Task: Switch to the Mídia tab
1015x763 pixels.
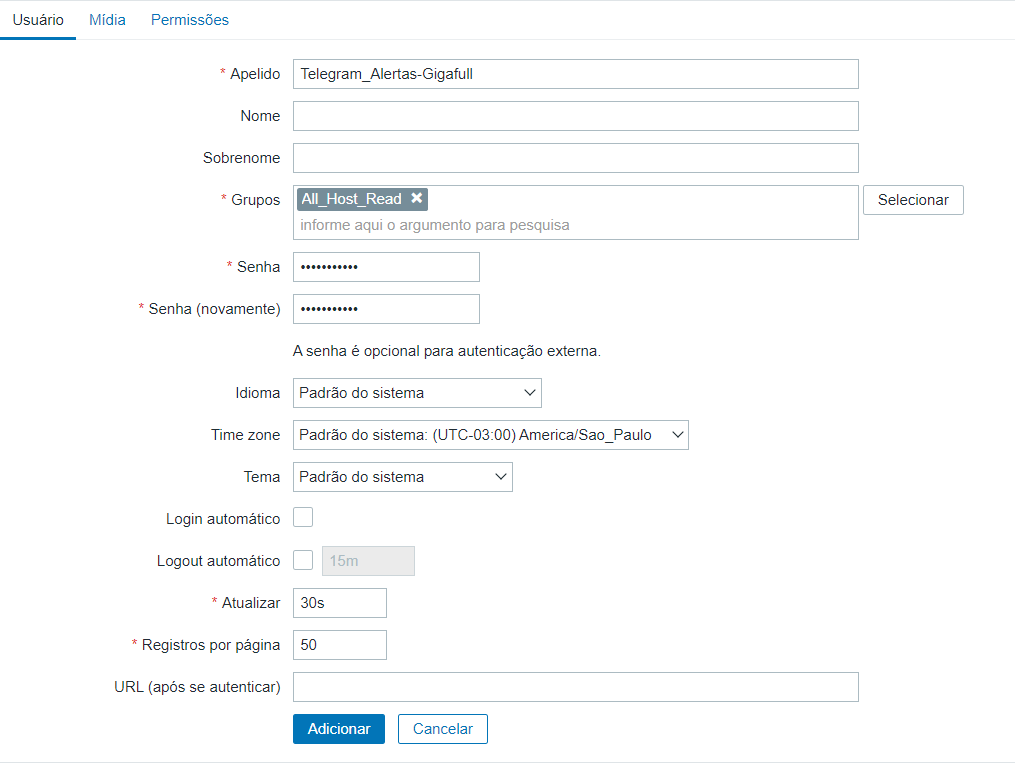Action: (107, 20)
